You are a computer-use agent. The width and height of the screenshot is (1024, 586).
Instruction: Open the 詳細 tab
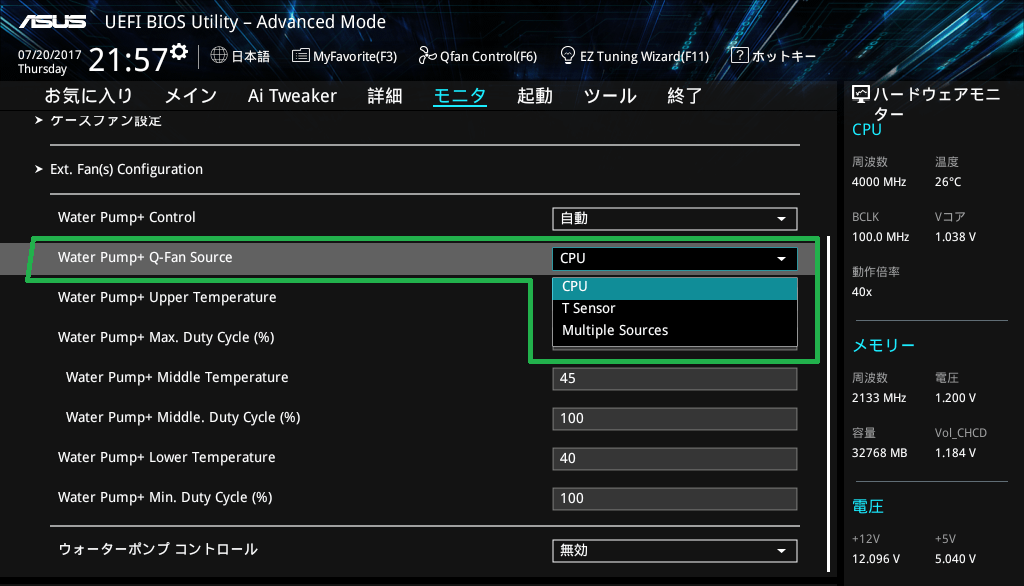(x=385, y=96)
